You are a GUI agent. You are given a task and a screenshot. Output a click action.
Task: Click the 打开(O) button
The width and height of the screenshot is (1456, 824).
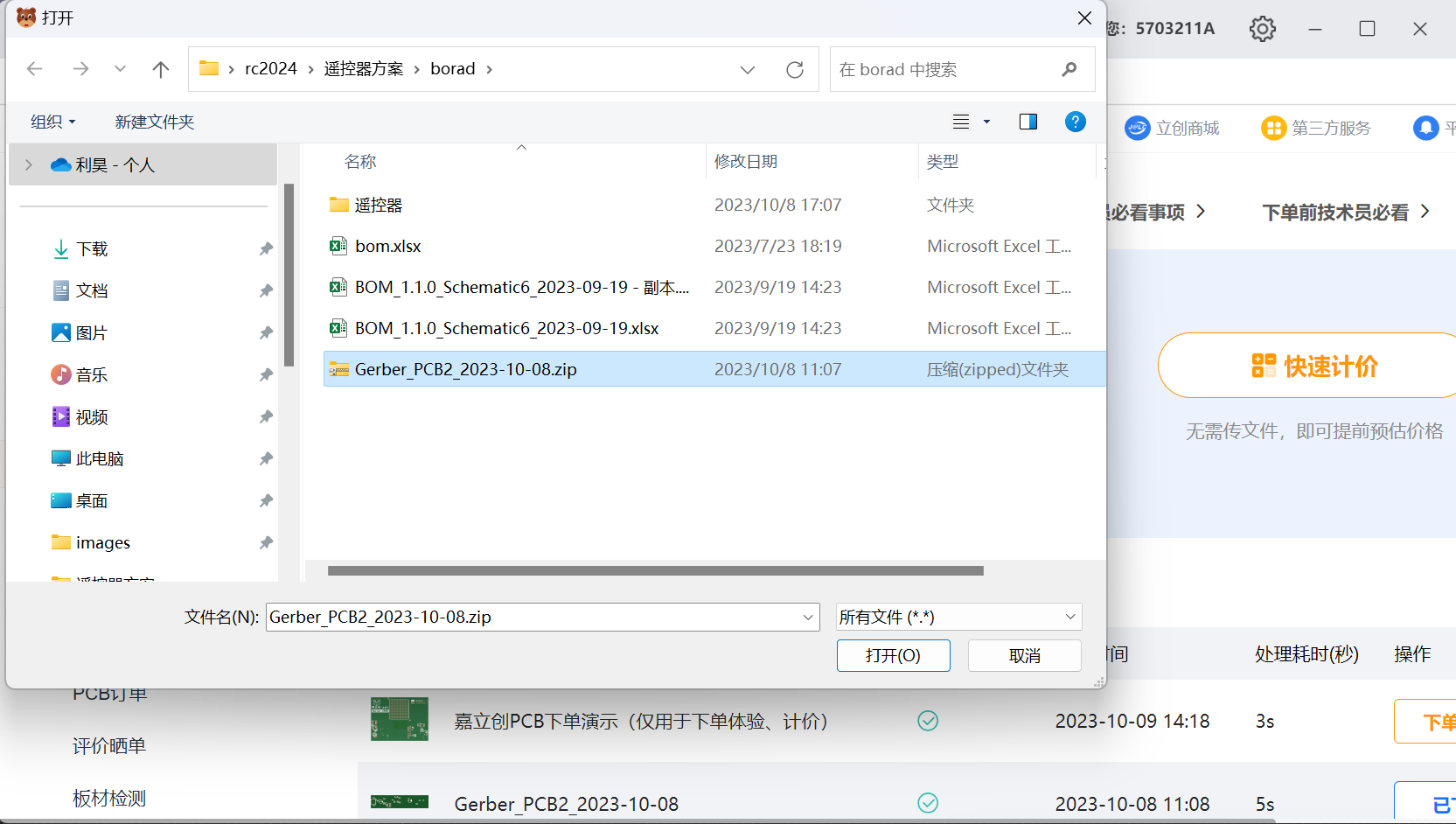893,655
